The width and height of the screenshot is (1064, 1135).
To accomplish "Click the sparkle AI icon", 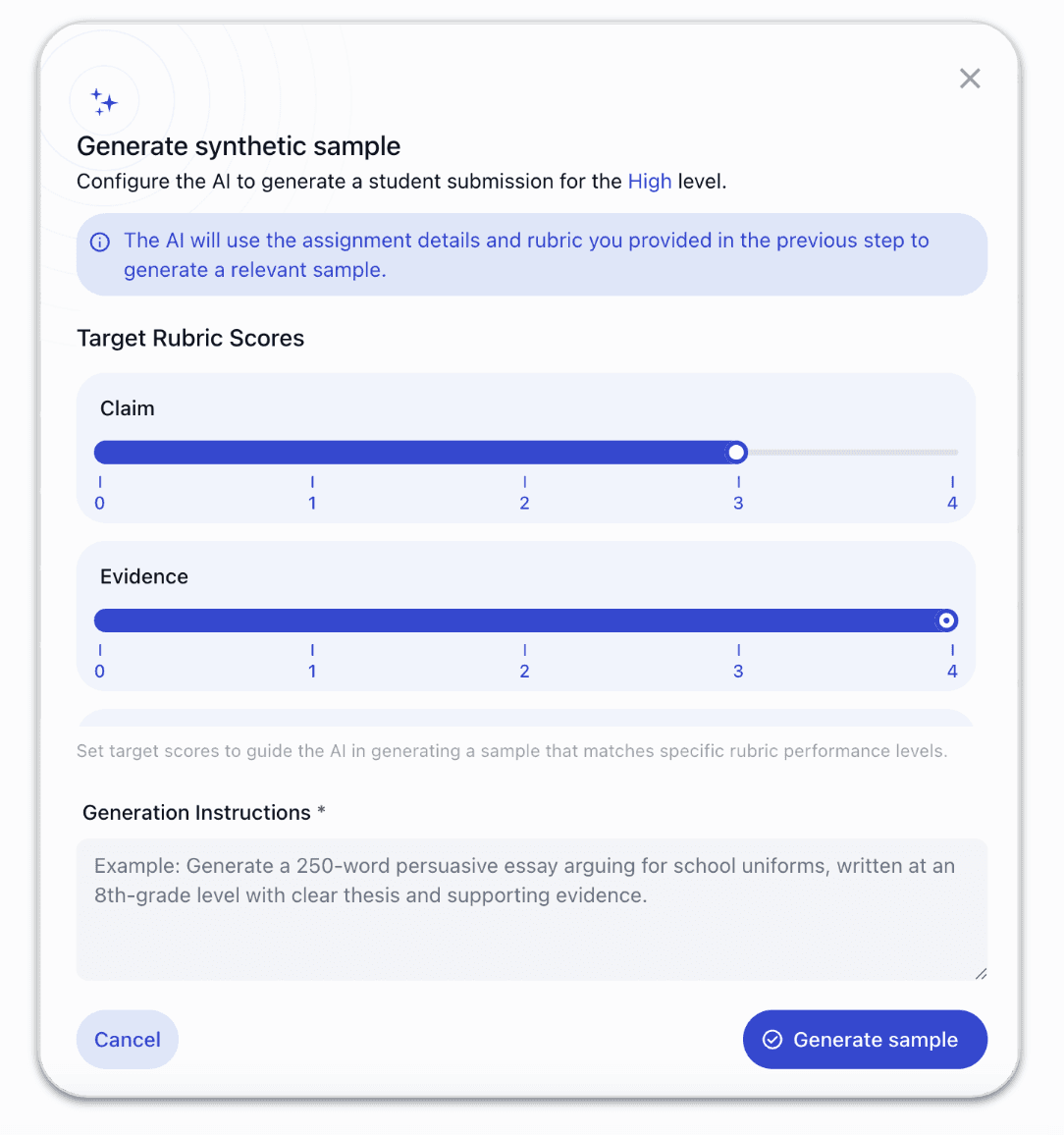I will pyautogui.click(x=104, y=101).
